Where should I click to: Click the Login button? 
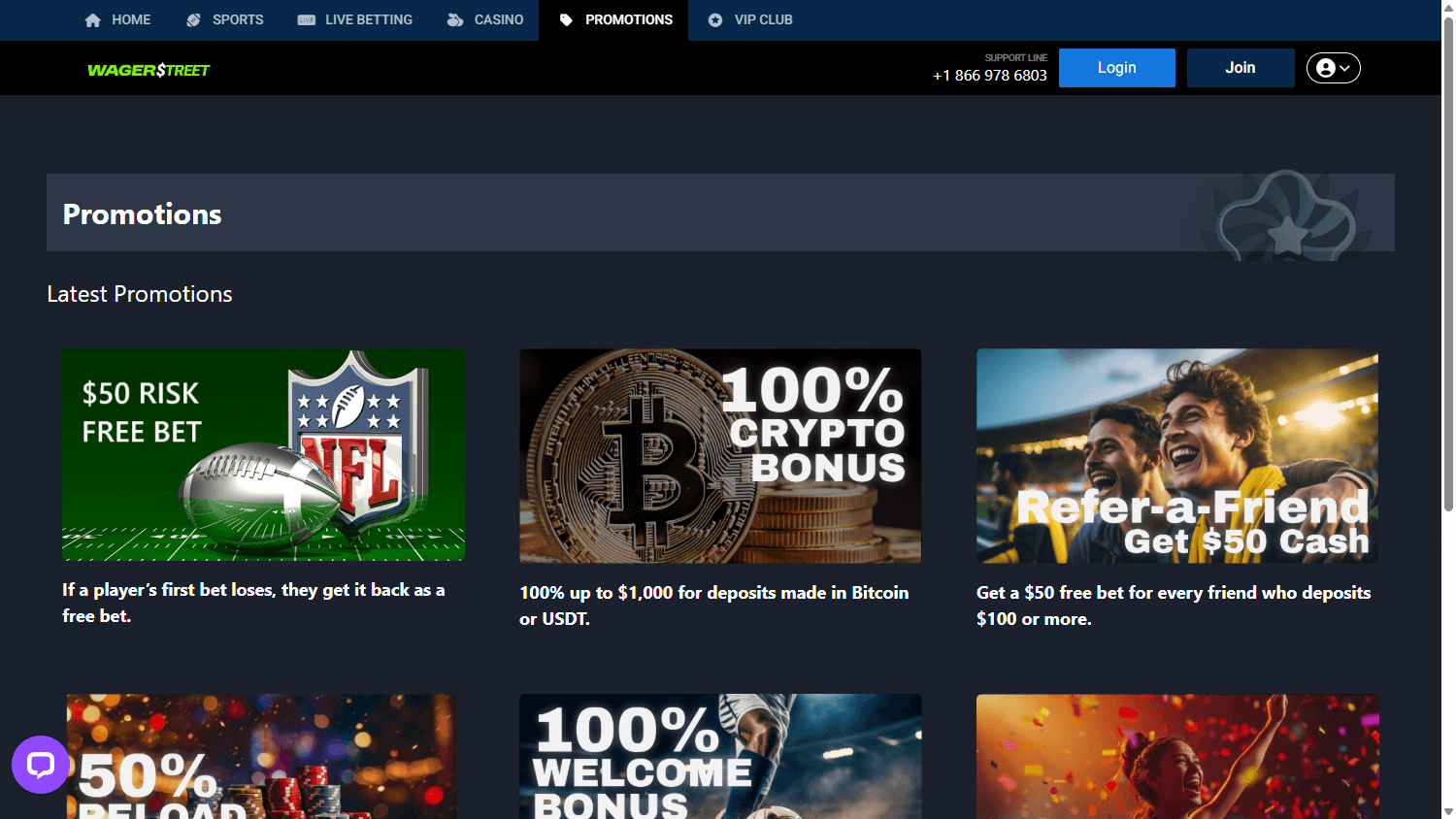pos(1116,67)
